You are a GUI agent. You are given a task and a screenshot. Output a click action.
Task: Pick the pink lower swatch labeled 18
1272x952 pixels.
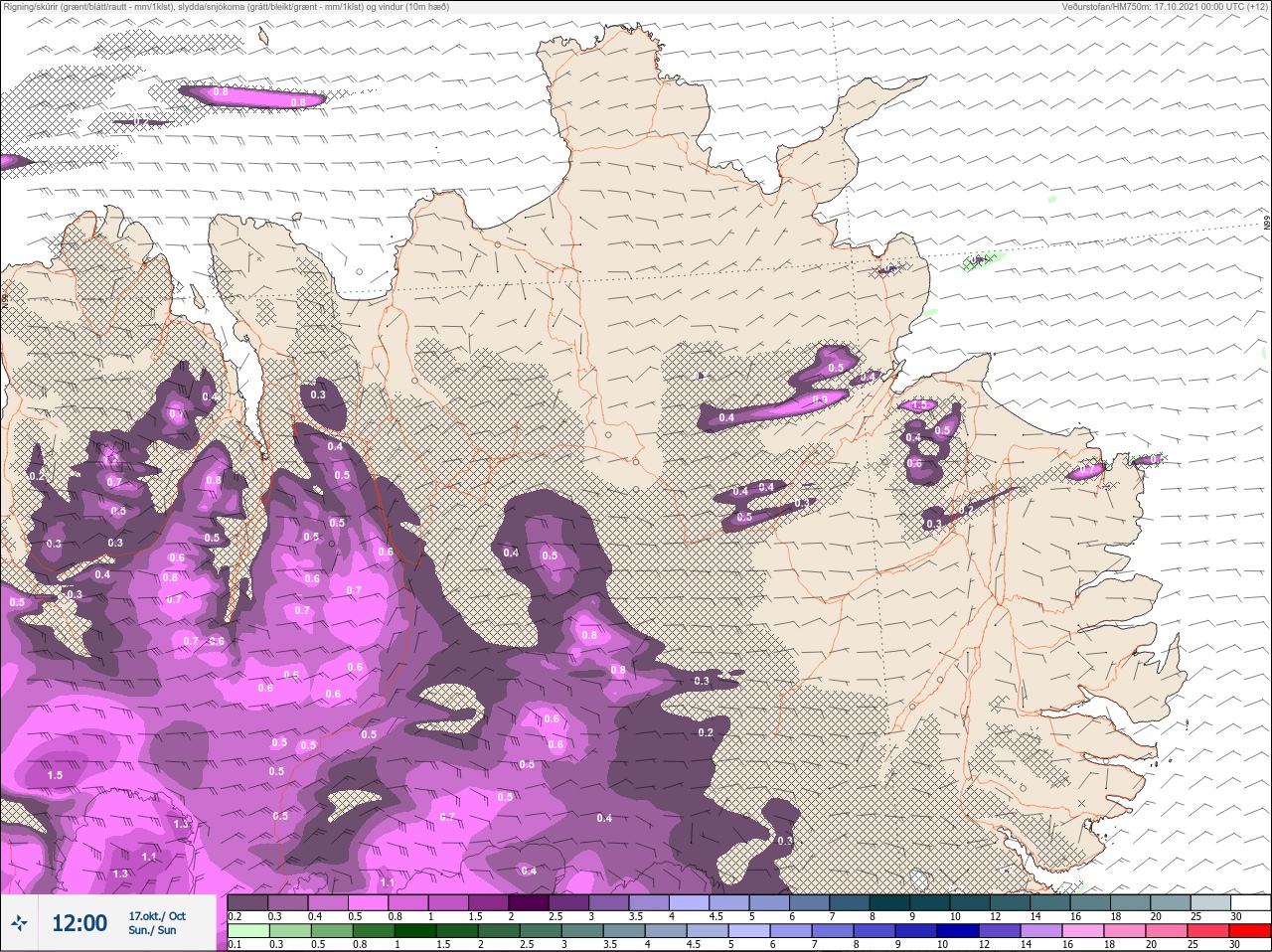pos(1126,930)
